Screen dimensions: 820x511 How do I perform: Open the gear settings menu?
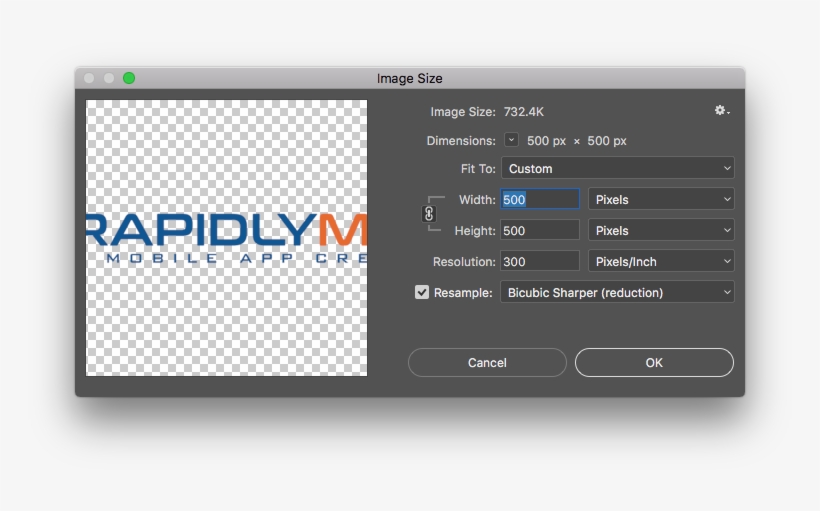[x=721, y=111]
